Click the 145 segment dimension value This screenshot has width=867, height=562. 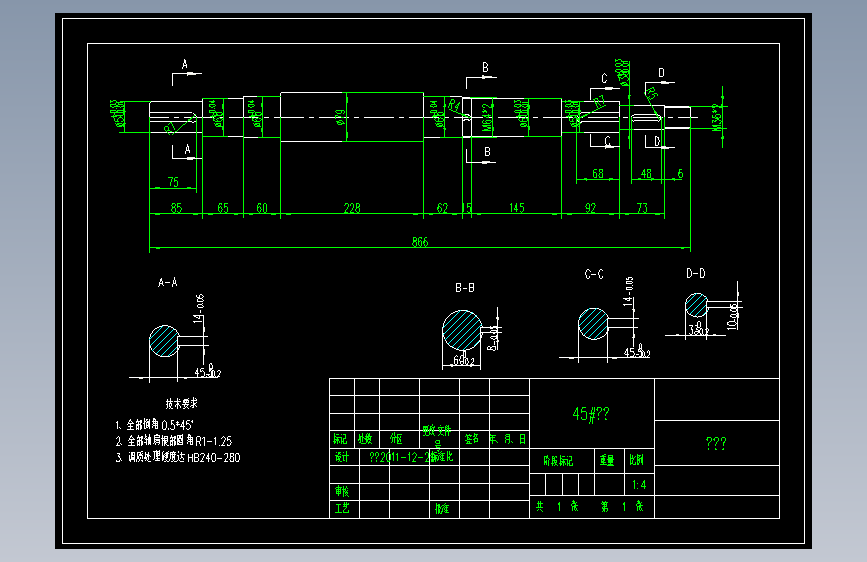(516, 208)
